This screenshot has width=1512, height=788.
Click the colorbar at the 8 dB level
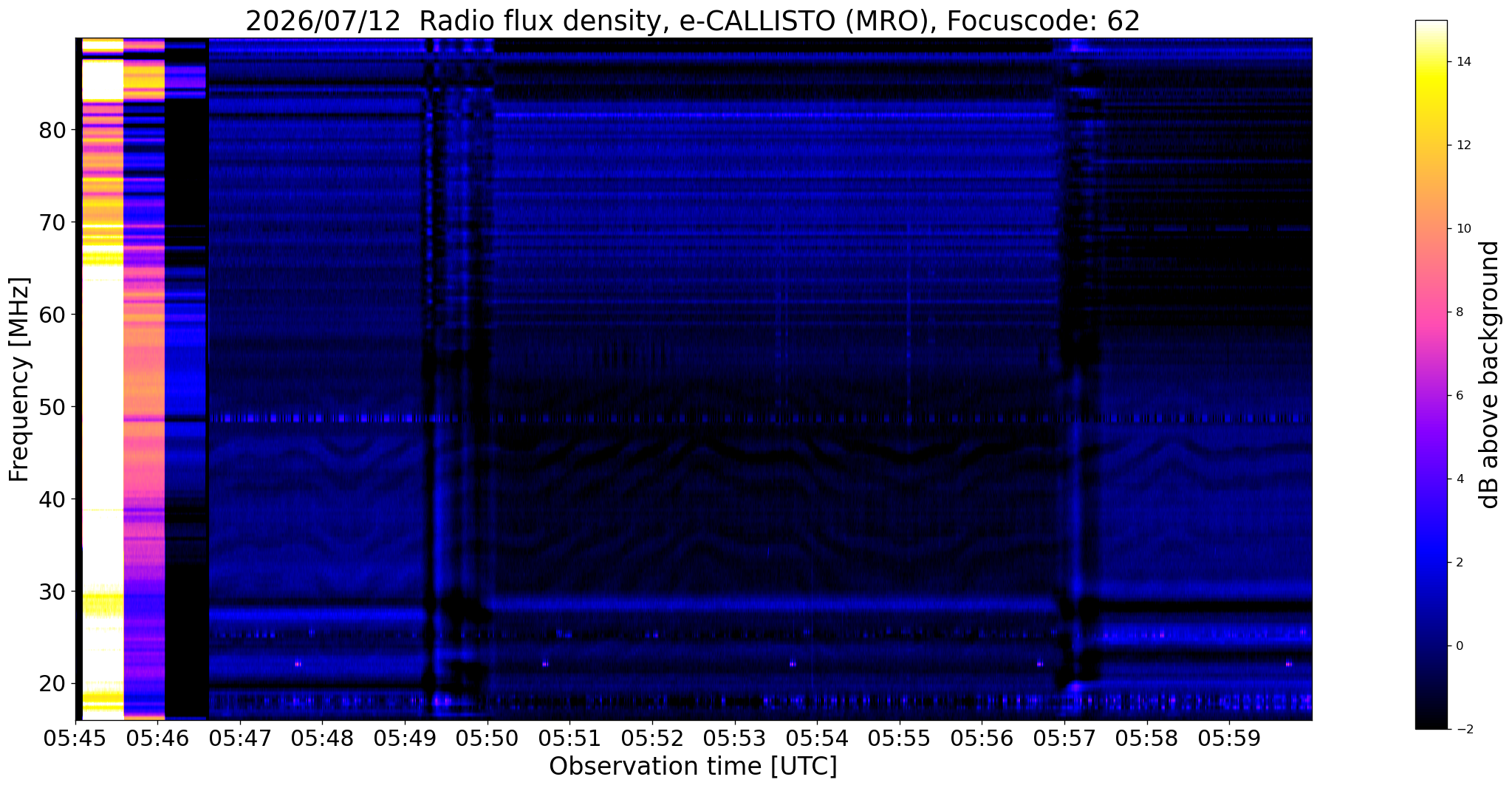(1431, 312)
